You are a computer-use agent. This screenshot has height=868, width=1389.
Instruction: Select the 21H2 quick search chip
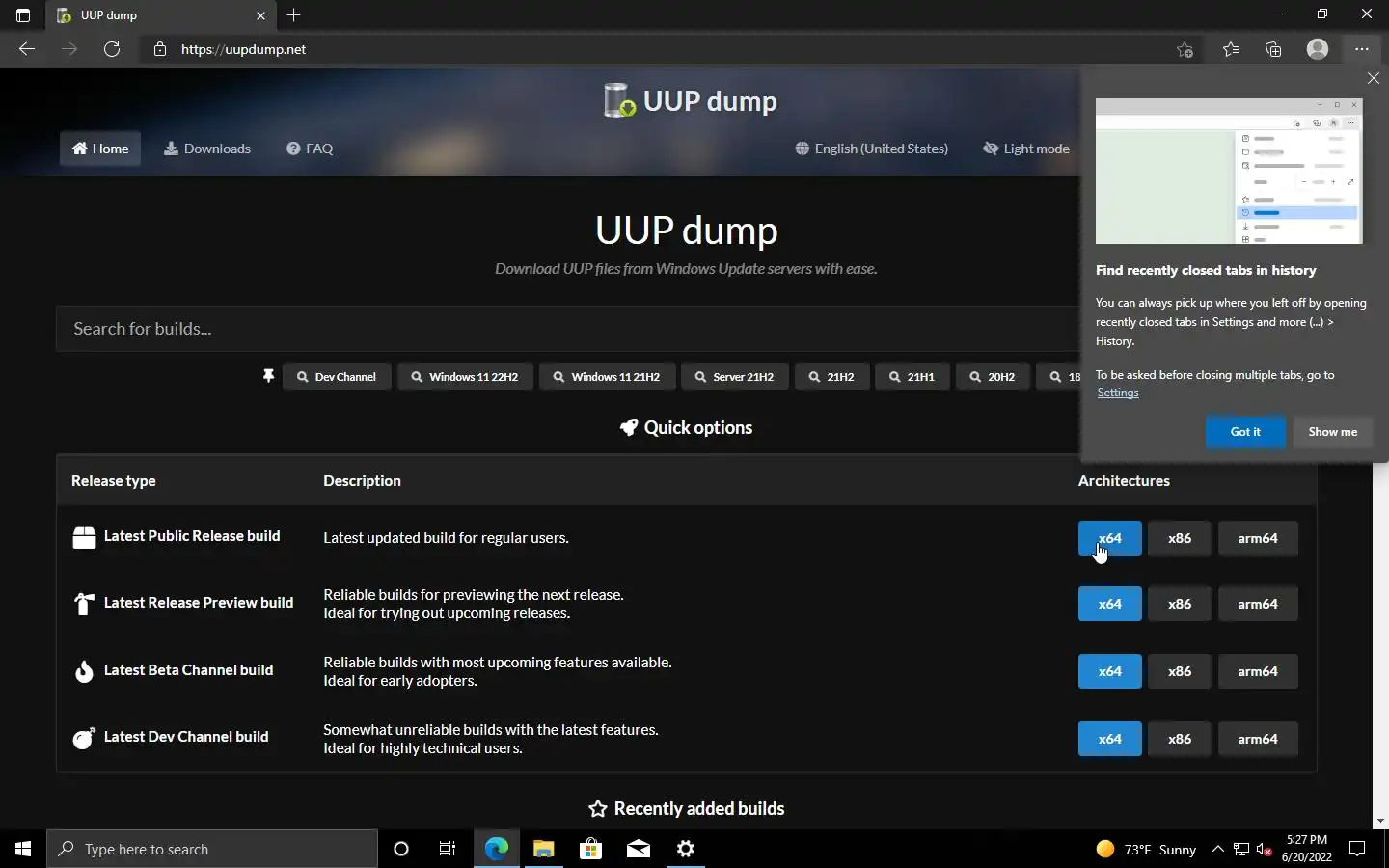(x=831, y=377)
